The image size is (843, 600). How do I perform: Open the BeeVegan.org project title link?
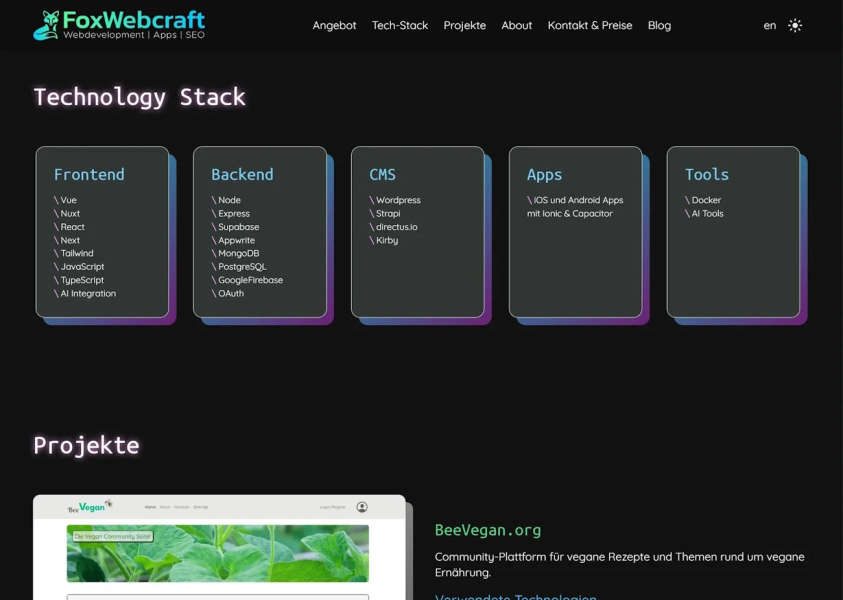(488, 530)
